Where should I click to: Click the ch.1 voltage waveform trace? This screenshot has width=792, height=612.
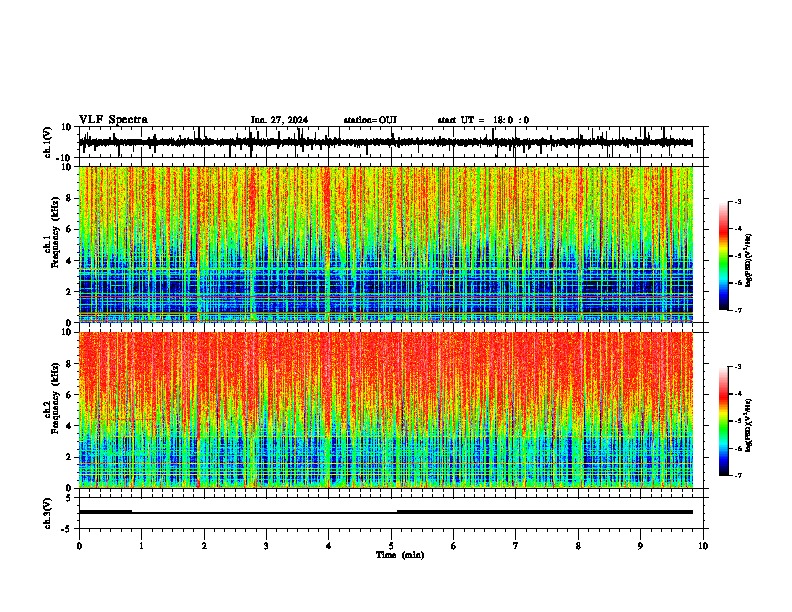click(x=386, y=142)
